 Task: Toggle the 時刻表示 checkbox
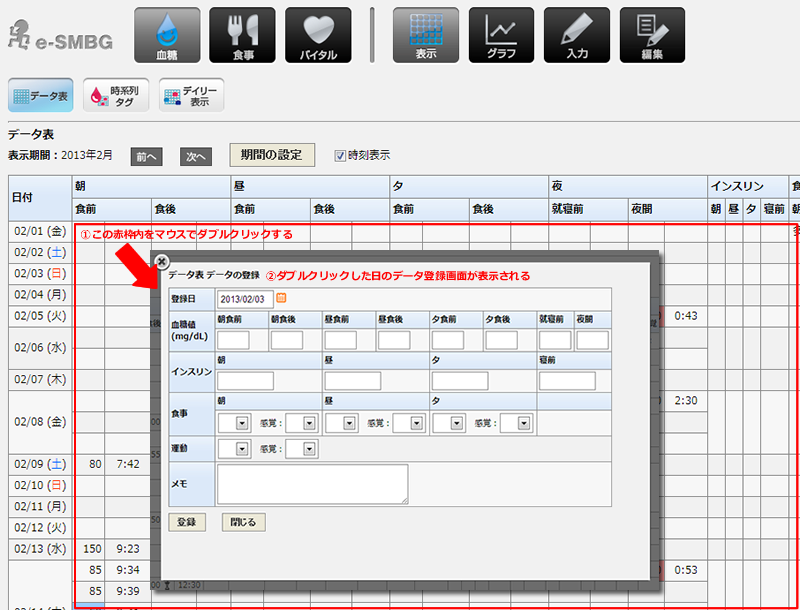[340, 155]
